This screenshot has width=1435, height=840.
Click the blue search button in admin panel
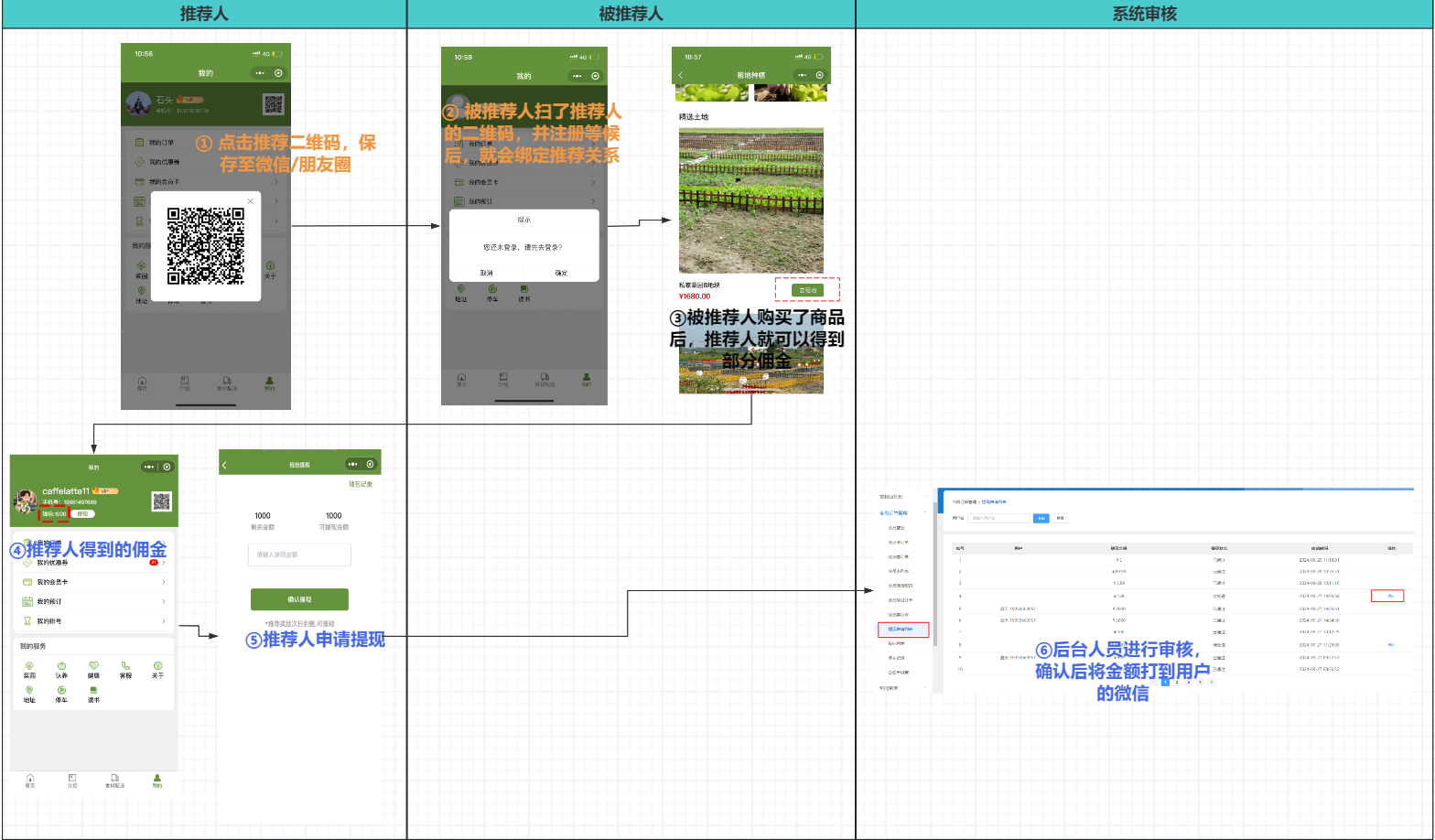point(1041,518)
